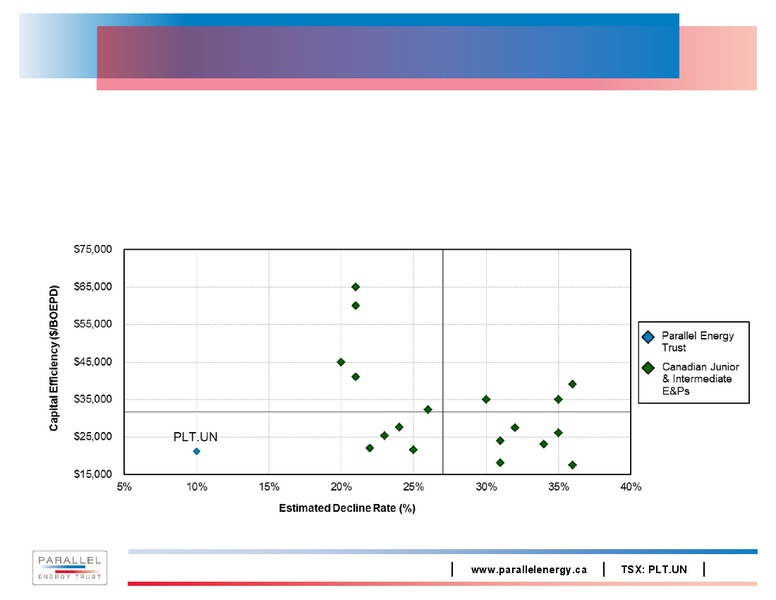Screen dimensions: 776x600
Task: Click the Parallel Energy Trust logo
Action: pyautogui.click(x=70, y=568)
